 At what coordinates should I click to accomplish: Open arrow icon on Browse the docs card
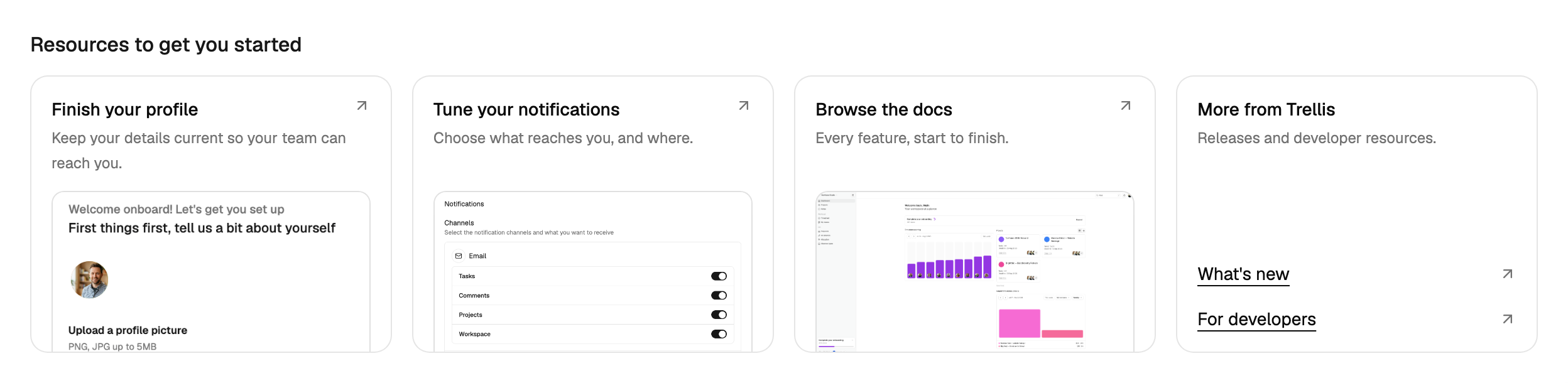[x=1126, y=105]
